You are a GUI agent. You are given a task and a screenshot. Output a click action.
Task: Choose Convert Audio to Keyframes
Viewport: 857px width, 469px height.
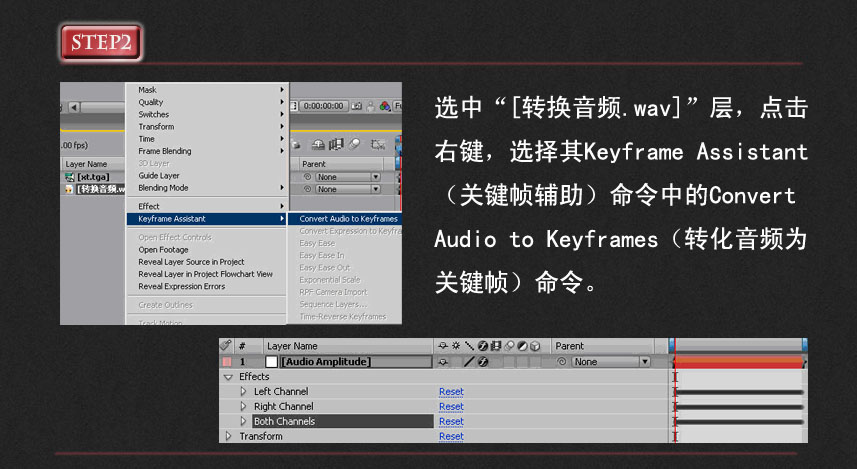pyautogui.click(x=345, y=219)
